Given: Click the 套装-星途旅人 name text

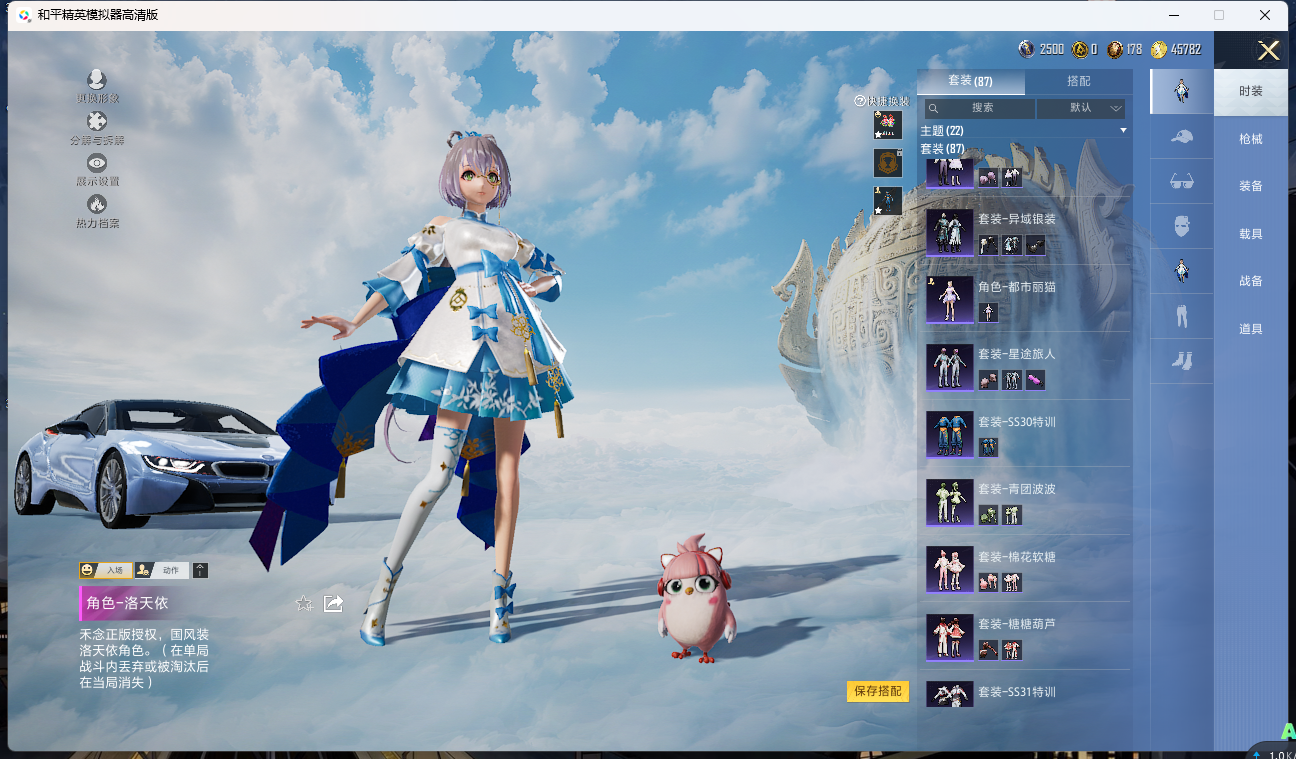Looking at the screenshot, I should (x=1017, y=354).
